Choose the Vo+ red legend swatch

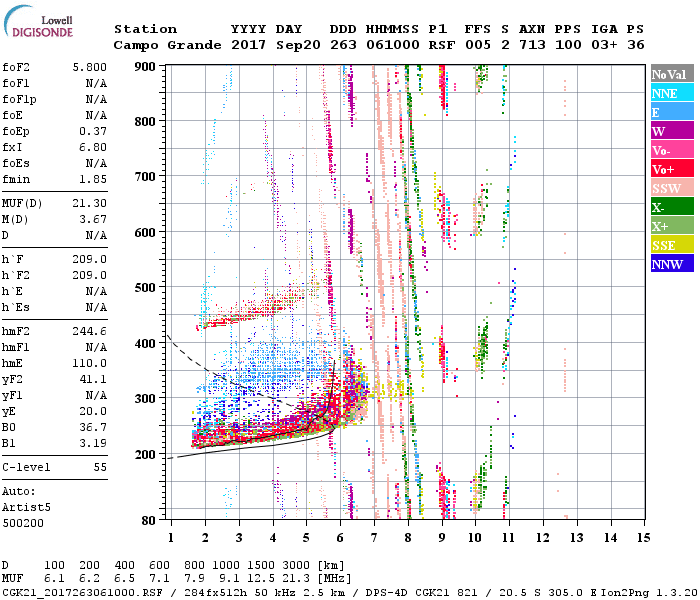(670, 169)
